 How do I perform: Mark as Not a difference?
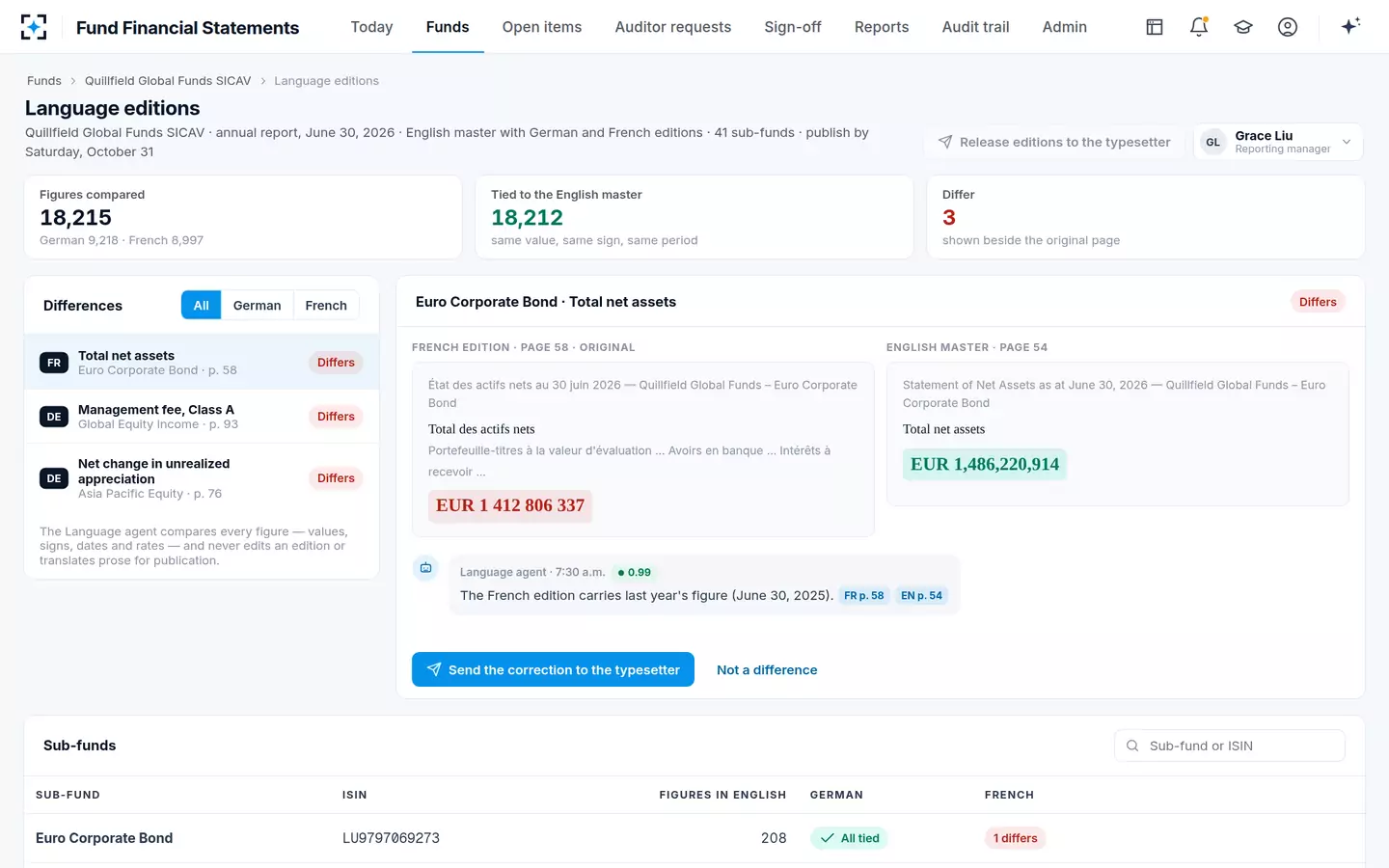click(x=767, y=669)
